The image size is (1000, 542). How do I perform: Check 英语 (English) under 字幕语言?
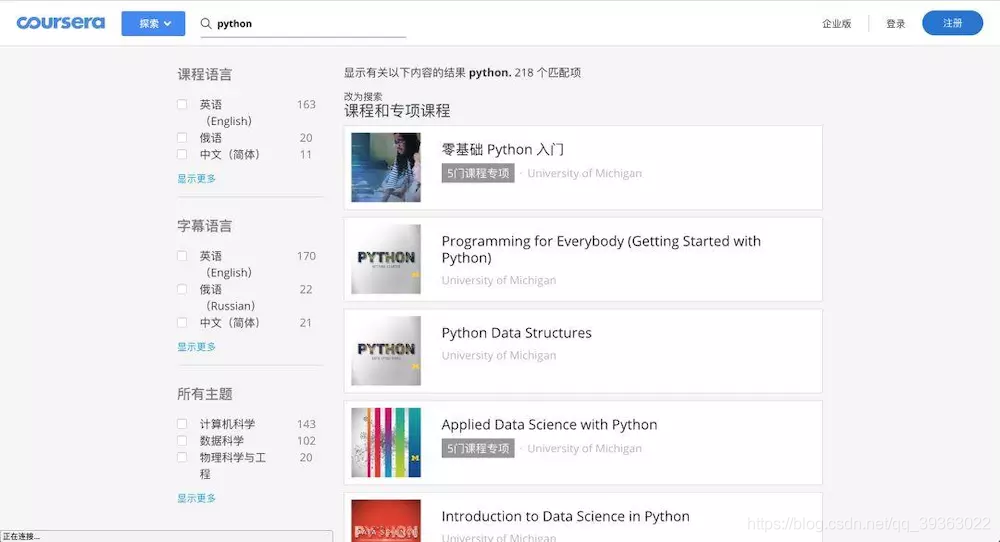tap(182, 256)
